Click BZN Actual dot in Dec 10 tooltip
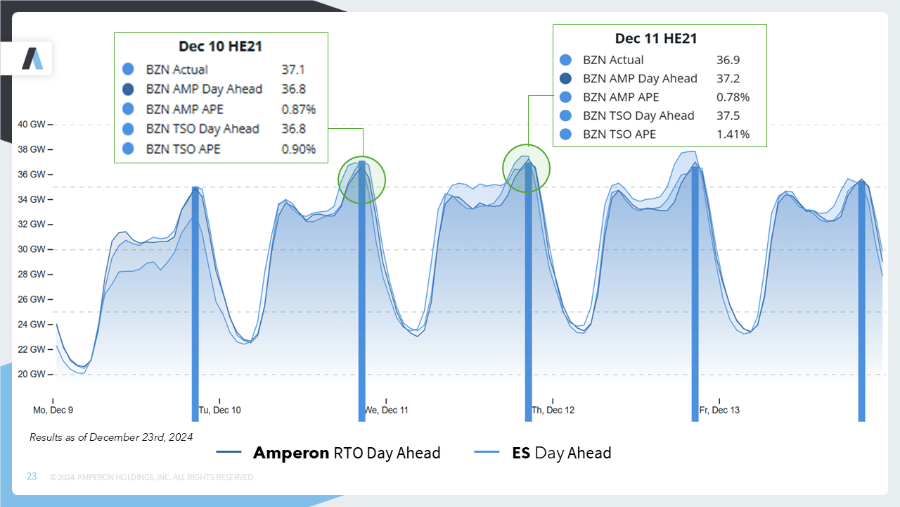 click(128, 69)
